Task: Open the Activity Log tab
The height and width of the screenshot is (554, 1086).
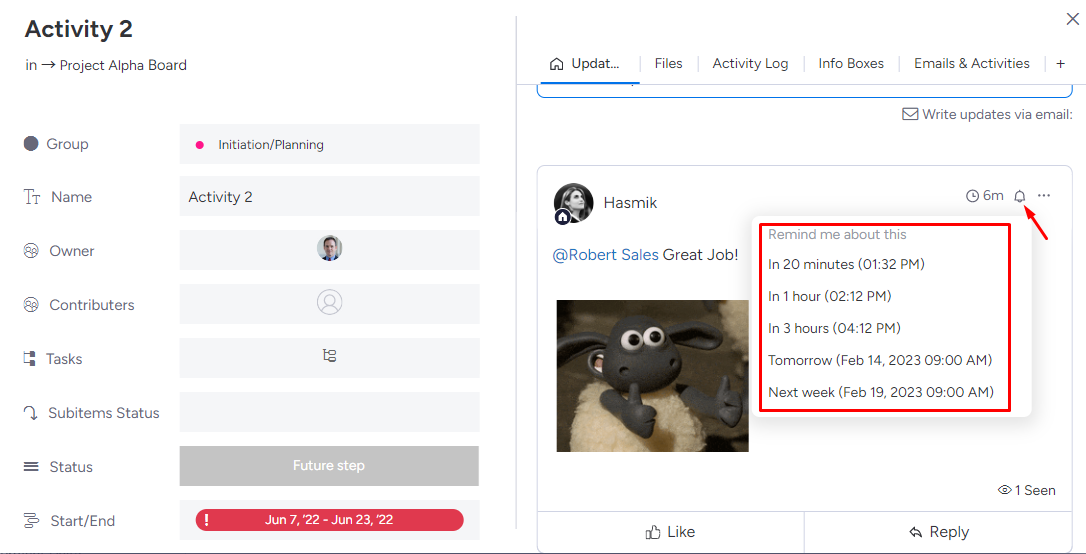Action: [x=750, y=64]
